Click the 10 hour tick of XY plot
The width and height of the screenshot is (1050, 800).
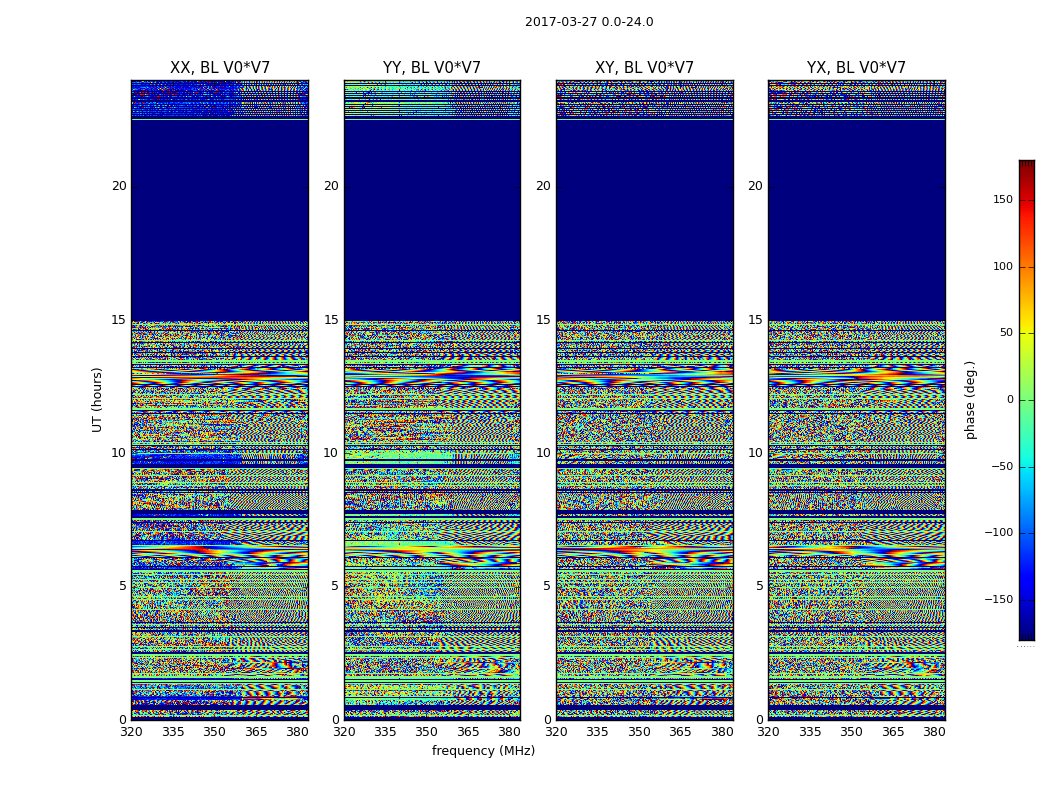pos(543,453)
